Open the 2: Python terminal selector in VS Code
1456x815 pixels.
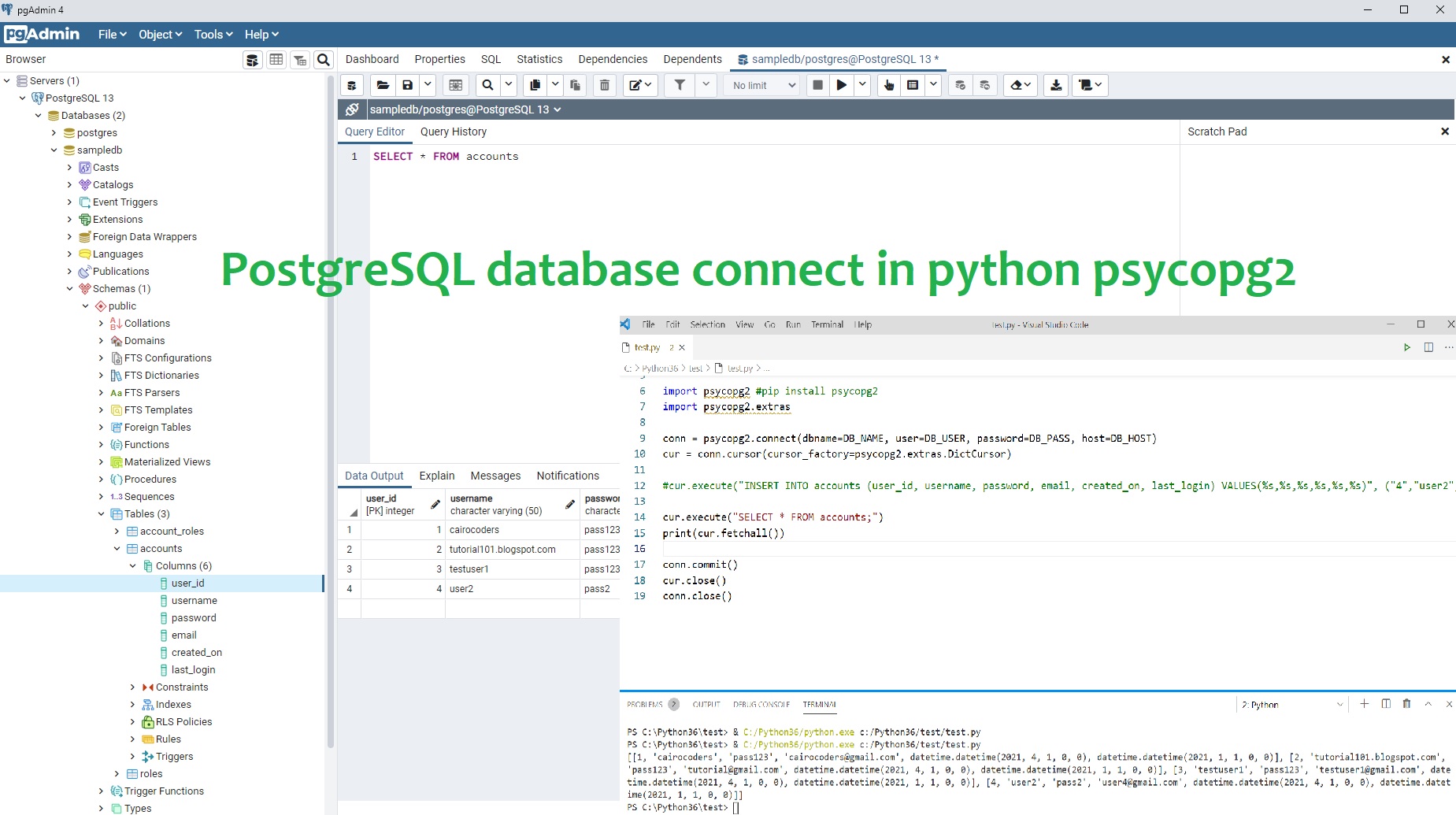[1291, 705]
